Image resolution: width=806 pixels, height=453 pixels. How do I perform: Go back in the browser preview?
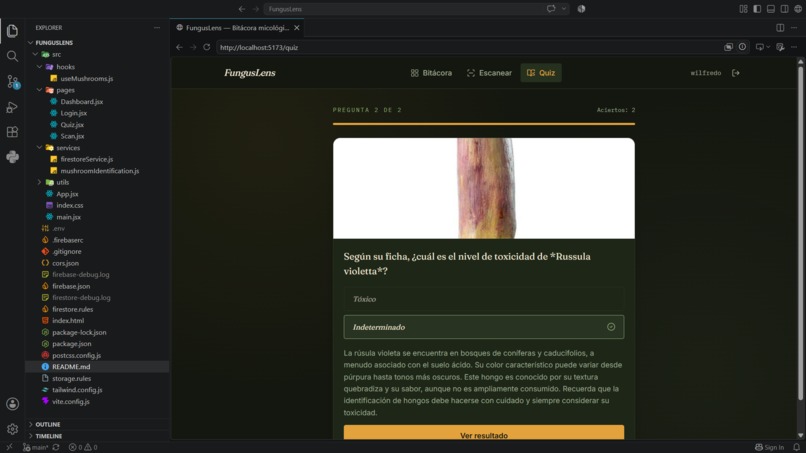(x=179, y=47)
